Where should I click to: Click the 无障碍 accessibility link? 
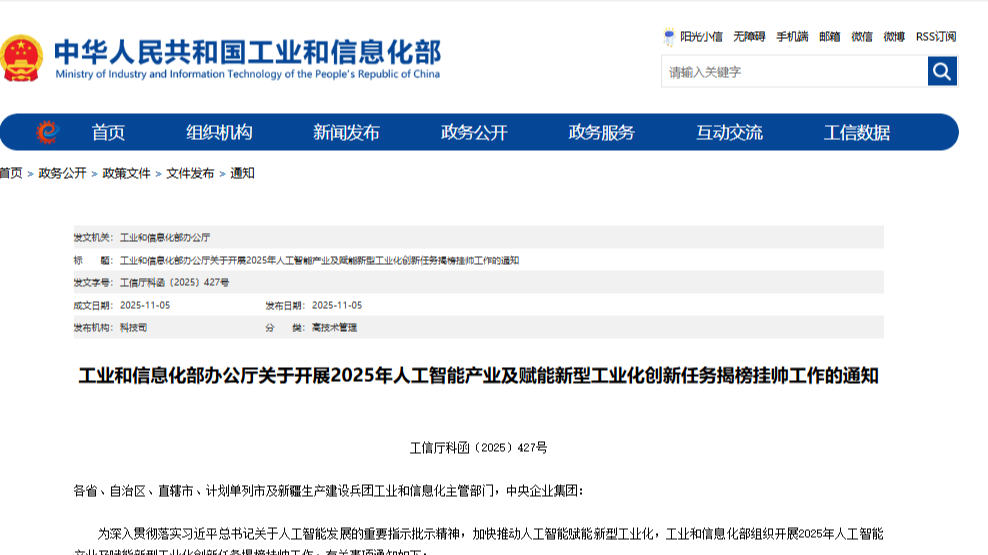click(x=749, y=37)
